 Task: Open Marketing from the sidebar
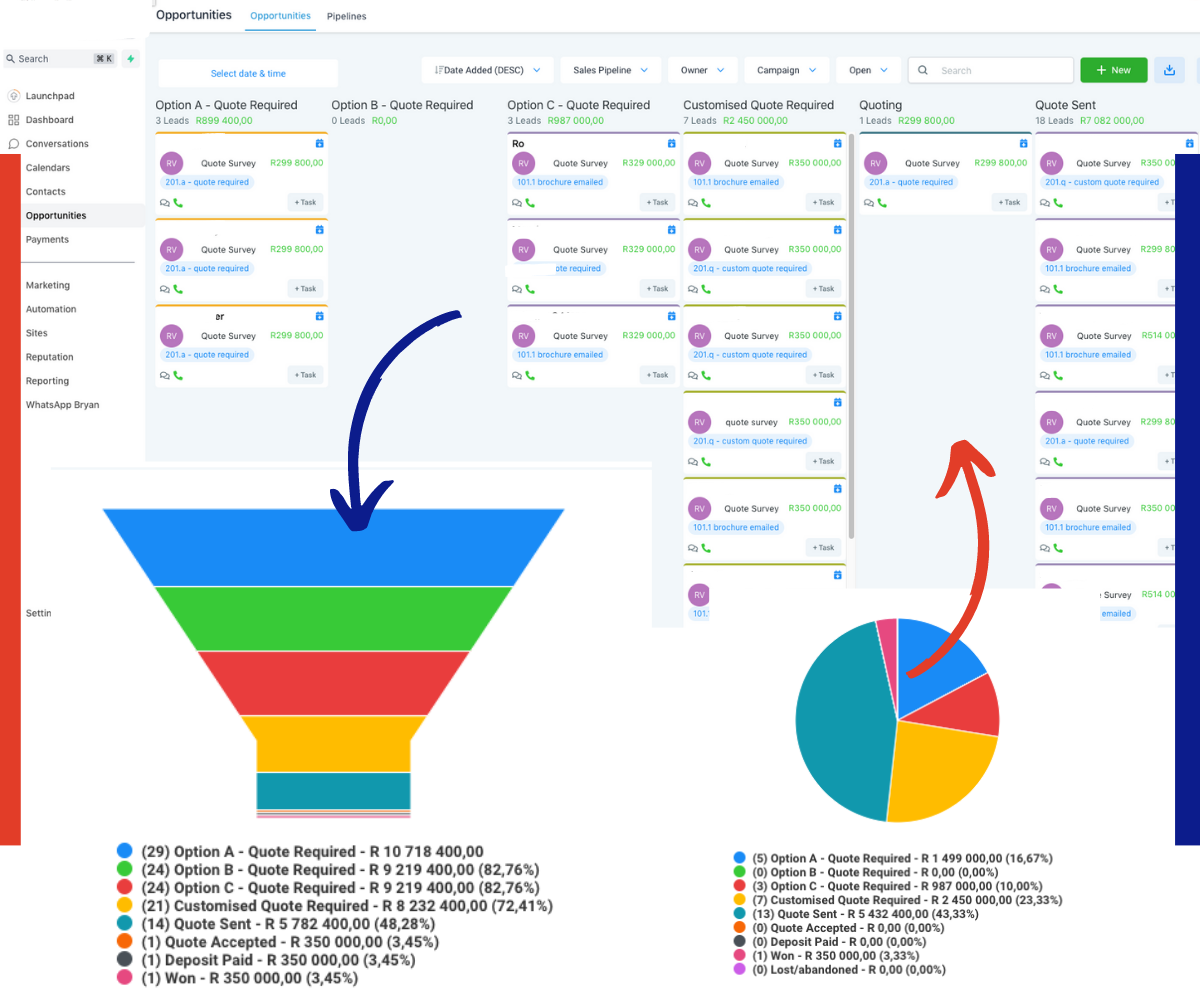pyautogui.click(x=48, y=285)
